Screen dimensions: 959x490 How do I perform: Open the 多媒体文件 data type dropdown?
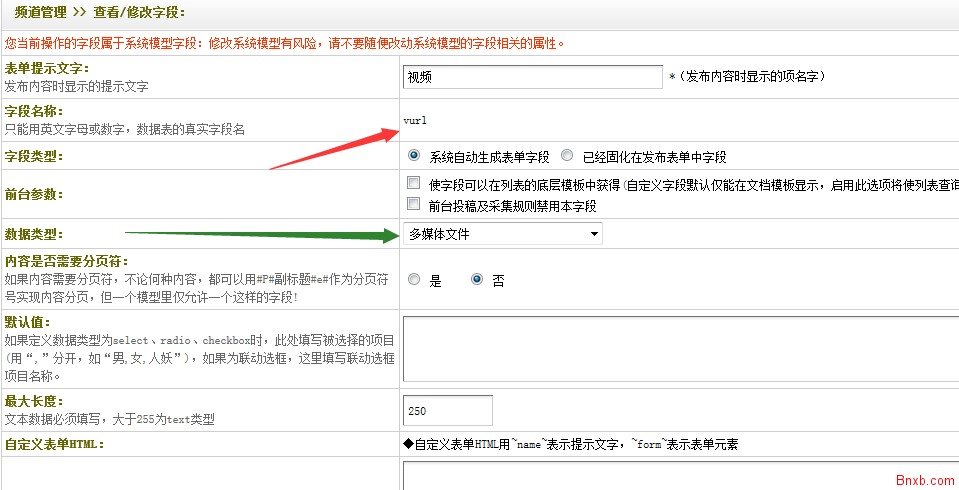[502, 234]
